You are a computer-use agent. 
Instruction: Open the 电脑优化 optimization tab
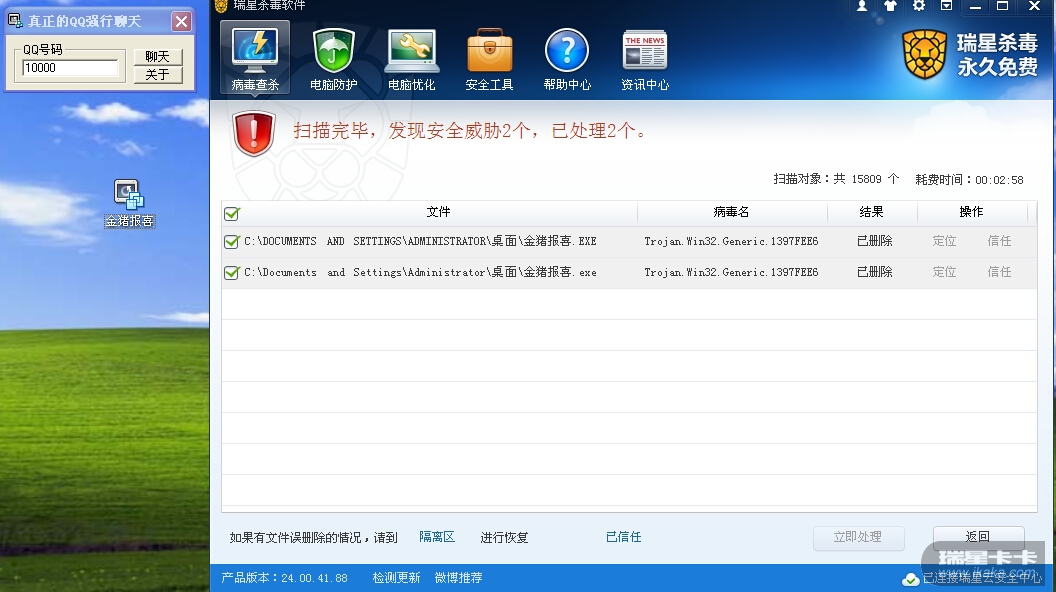tap(411, 59)
